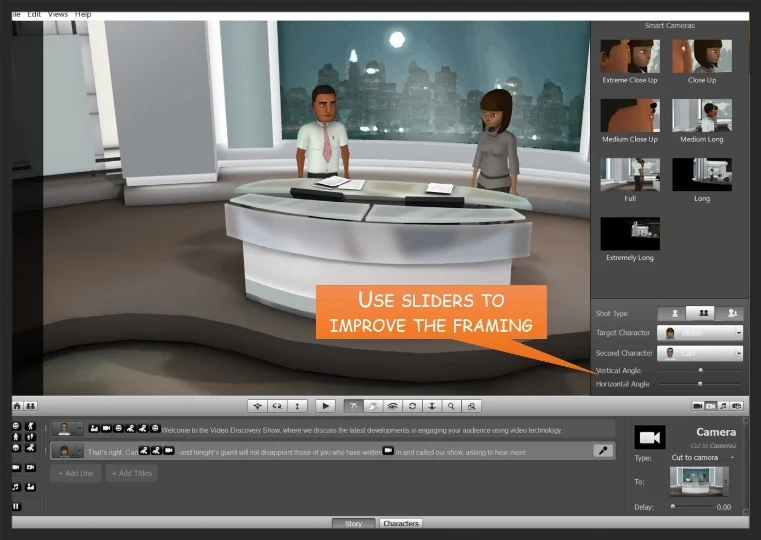Select the Long smart camera thumbnail
The width and height of the screenshot is (761, 540).
pos(702,174)
